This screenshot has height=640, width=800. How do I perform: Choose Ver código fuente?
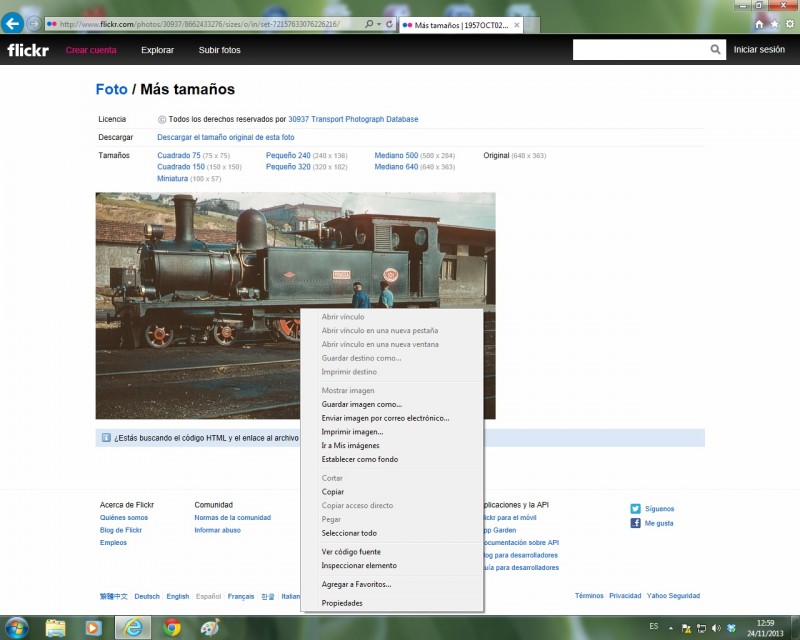coord(351,552)
